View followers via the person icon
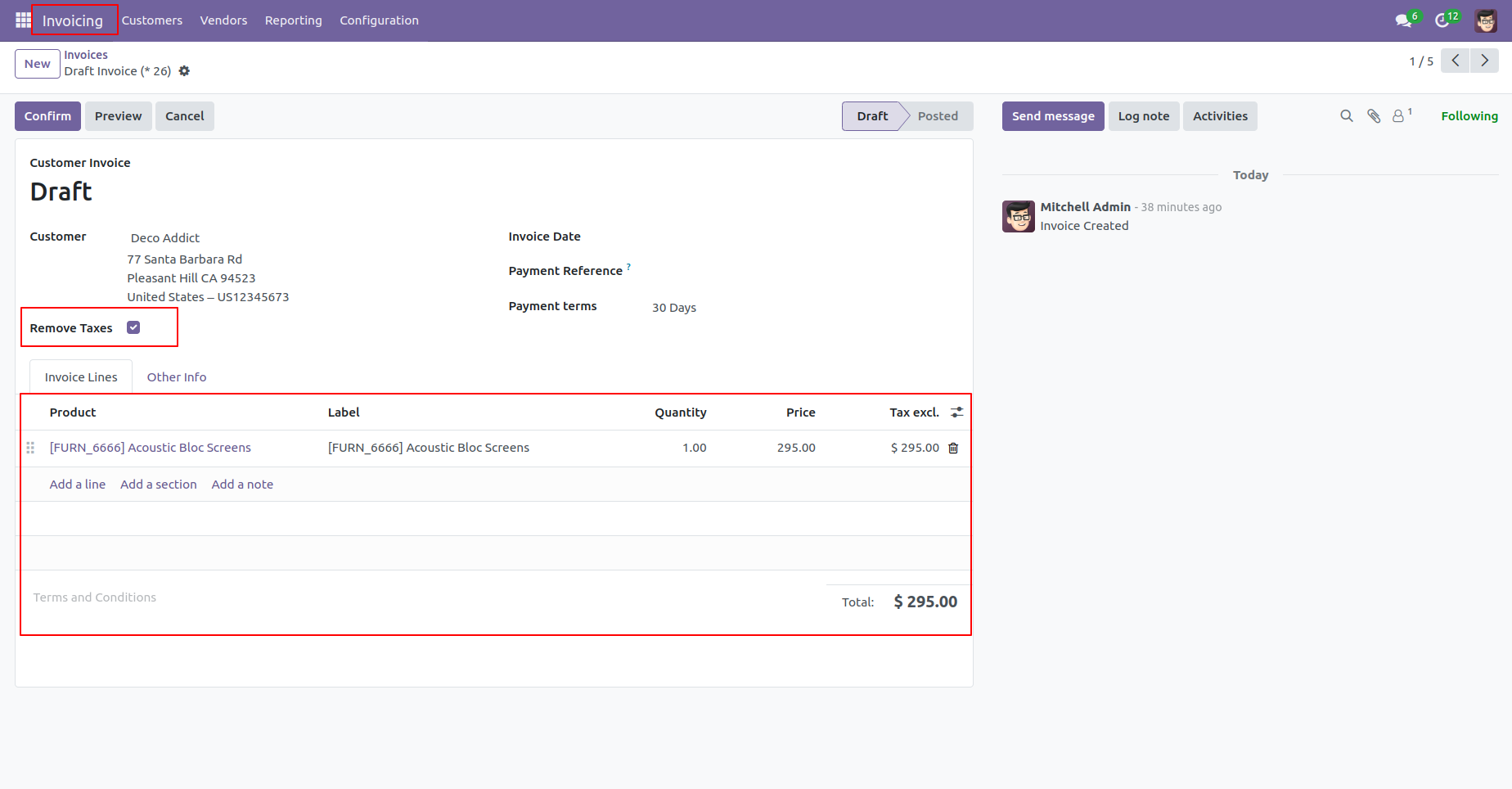The image size is (1512, 789). (1398, 115)
